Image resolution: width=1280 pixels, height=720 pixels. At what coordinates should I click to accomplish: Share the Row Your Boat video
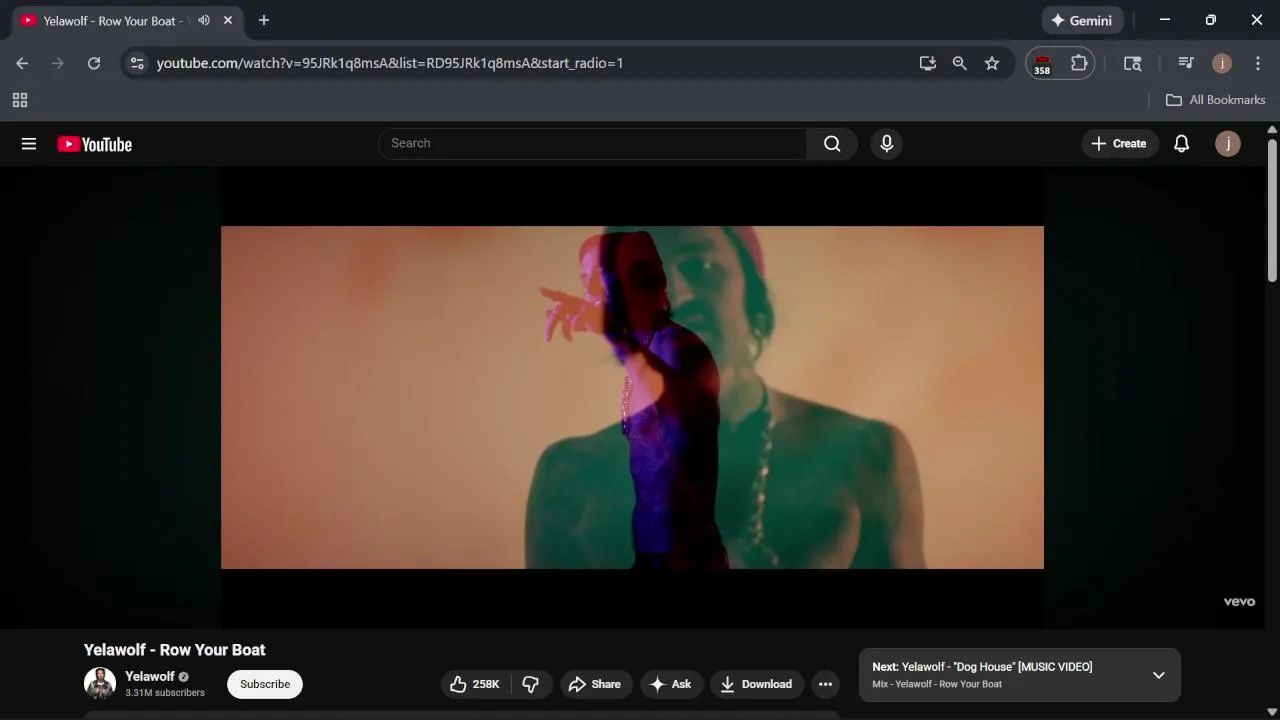pos(595,684)
